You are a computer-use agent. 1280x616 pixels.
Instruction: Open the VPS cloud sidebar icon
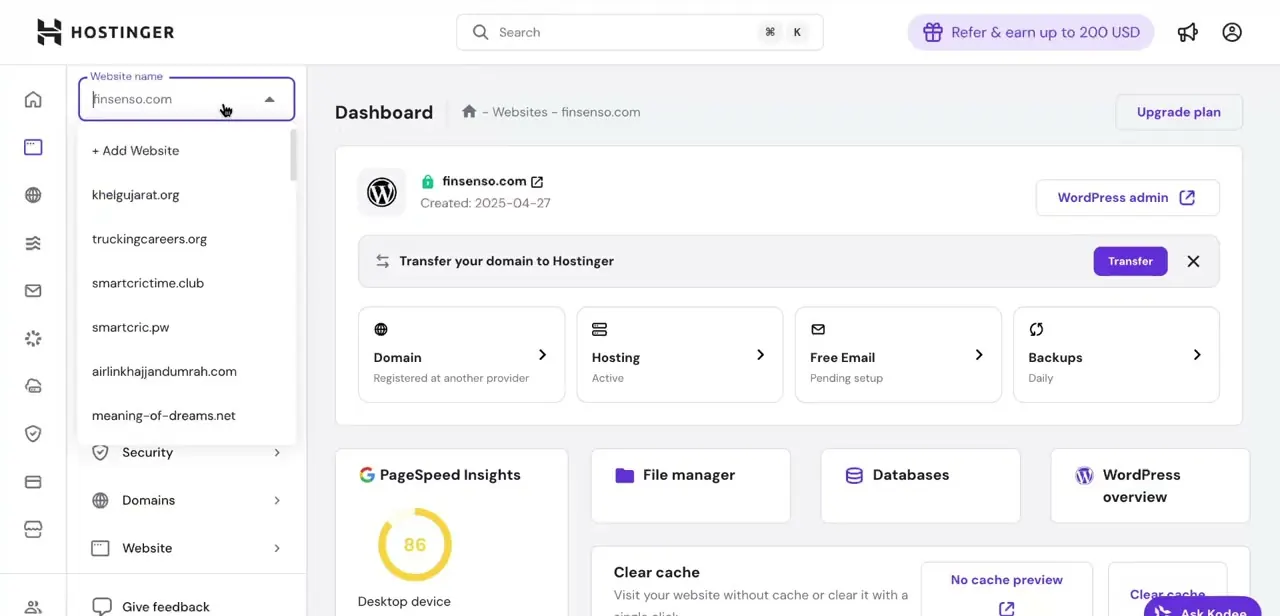pyautogui.click(x=33, y=386)
